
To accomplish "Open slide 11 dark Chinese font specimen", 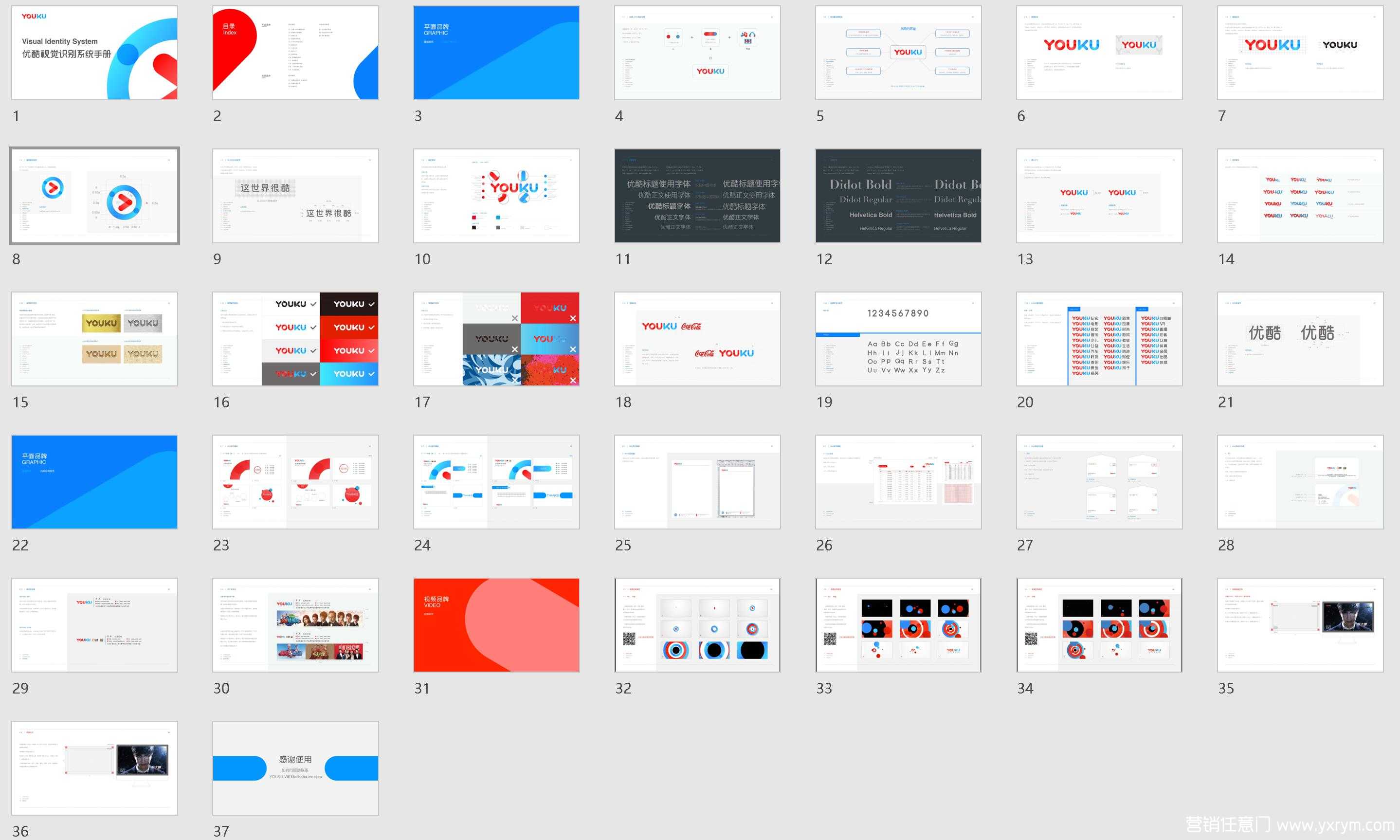I will pos(697,196).
